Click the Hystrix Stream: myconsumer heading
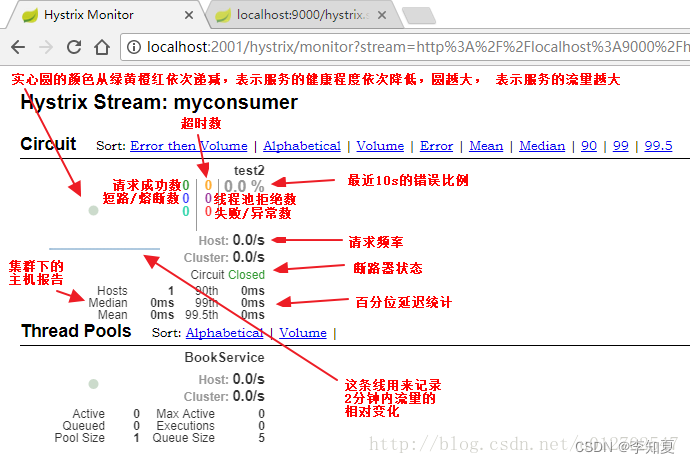Screen dimensions: 690x464 159,102
